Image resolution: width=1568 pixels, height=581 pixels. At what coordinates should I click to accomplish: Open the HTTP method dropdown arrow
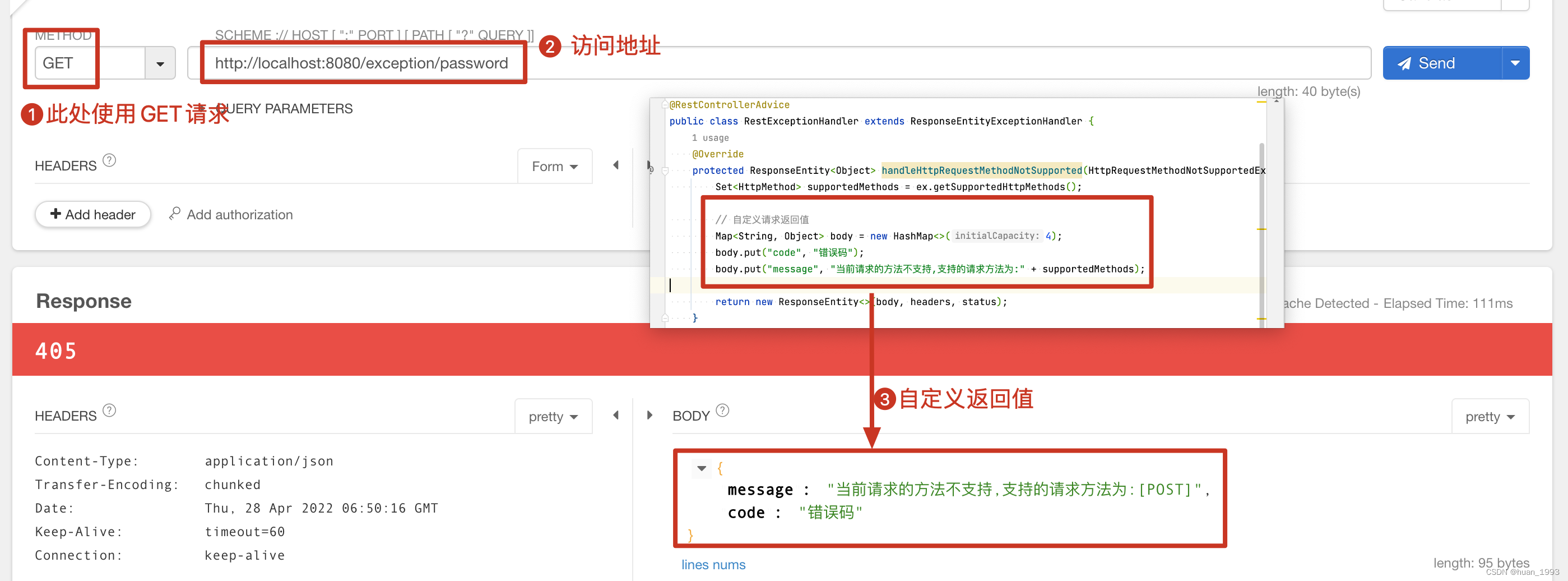160,64
